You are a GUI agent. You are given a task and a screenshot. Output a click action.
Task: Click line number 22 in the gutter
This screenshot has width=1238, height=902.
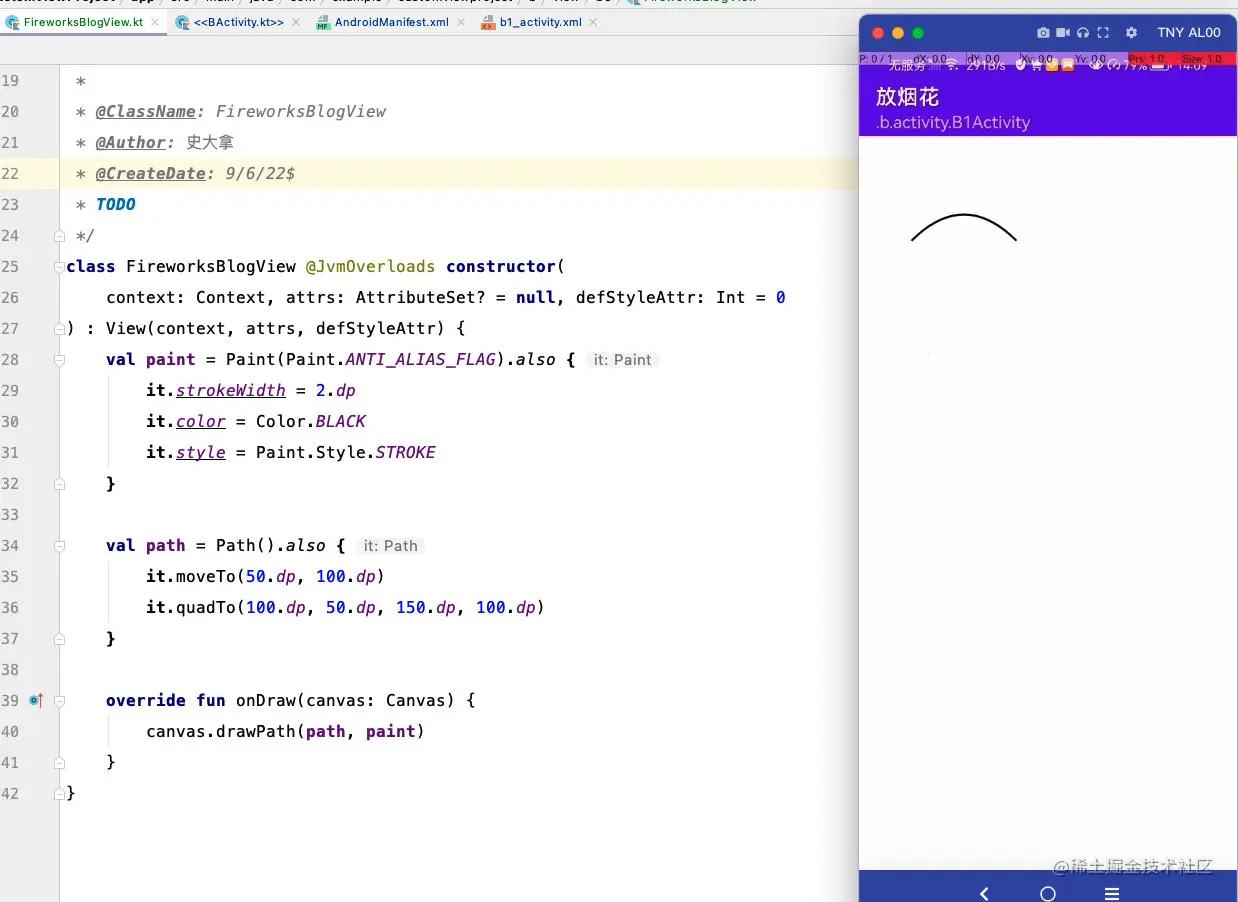click(10, 173)
